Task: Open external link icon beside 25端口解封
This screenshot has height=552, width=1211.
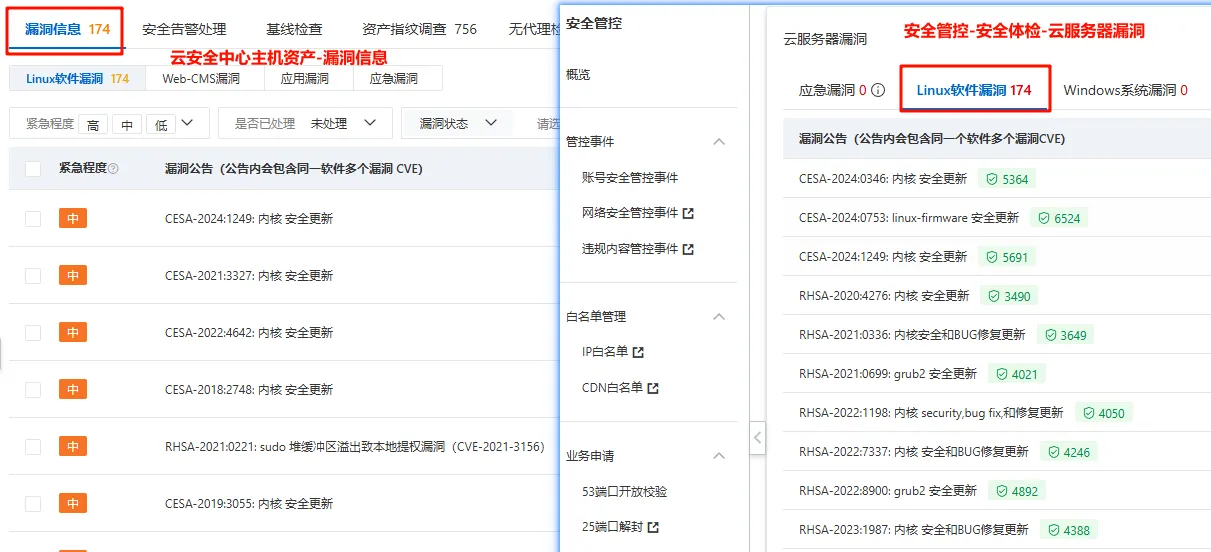Action: click(x=653, y=527)
